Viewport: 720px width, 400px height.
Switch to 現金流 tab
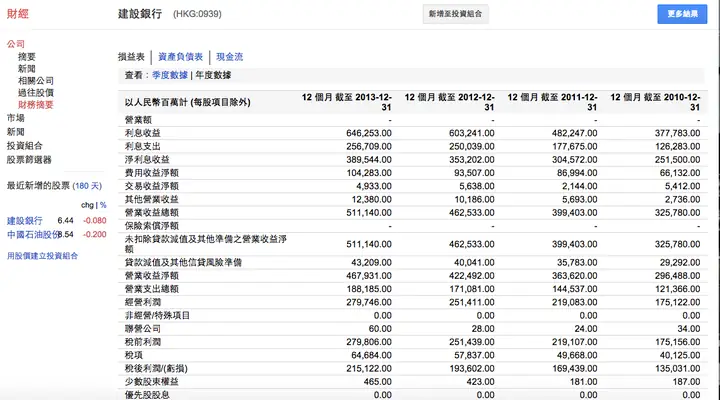click(230, 57)
